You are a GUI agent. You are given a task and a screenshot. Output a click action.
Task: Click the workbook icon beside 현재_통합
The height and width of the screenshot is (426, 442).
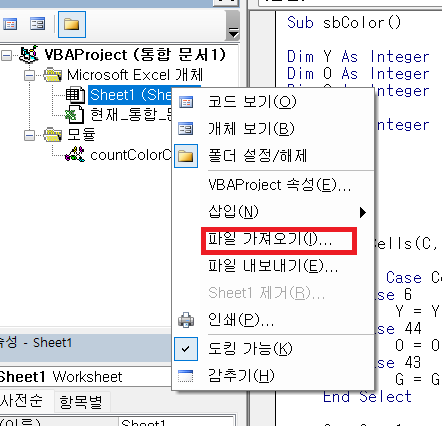click(x=74, y=115)
